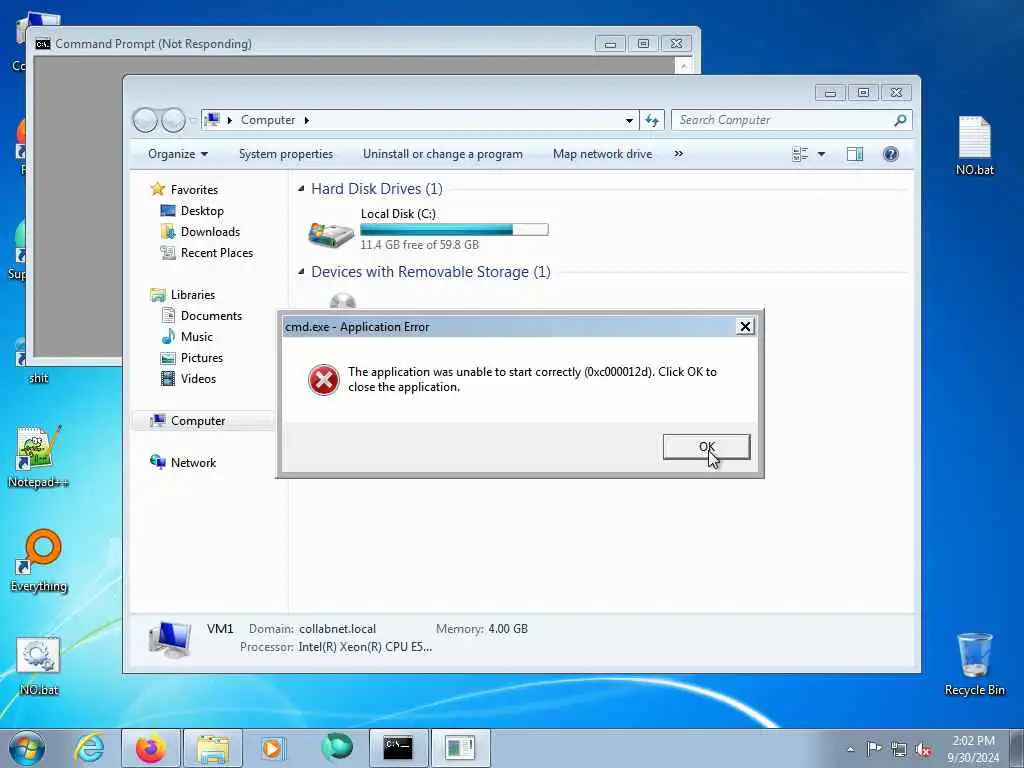Open the view options dropdown arrow
Screen dimensions: 1024x768
[821, 154]
